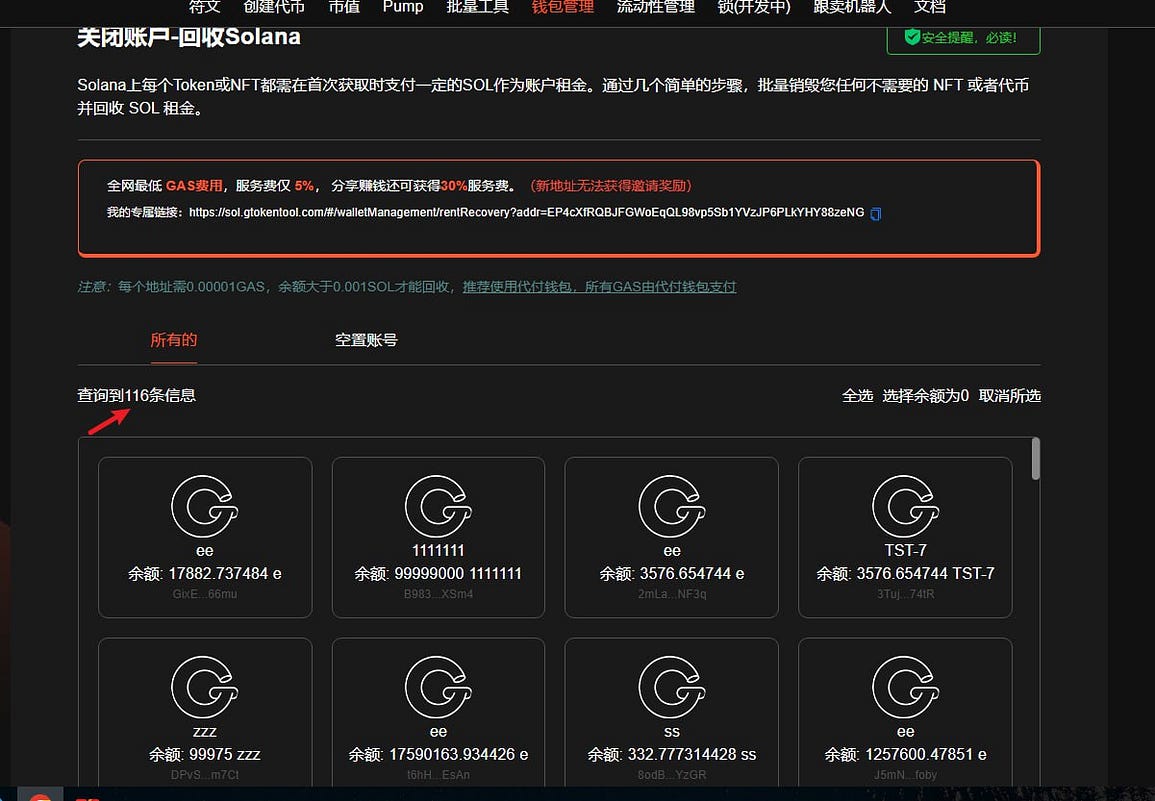Open the 钱包管理 menu
The height and width of the screenshot is (801, 1155).
(x=563, y=7)
